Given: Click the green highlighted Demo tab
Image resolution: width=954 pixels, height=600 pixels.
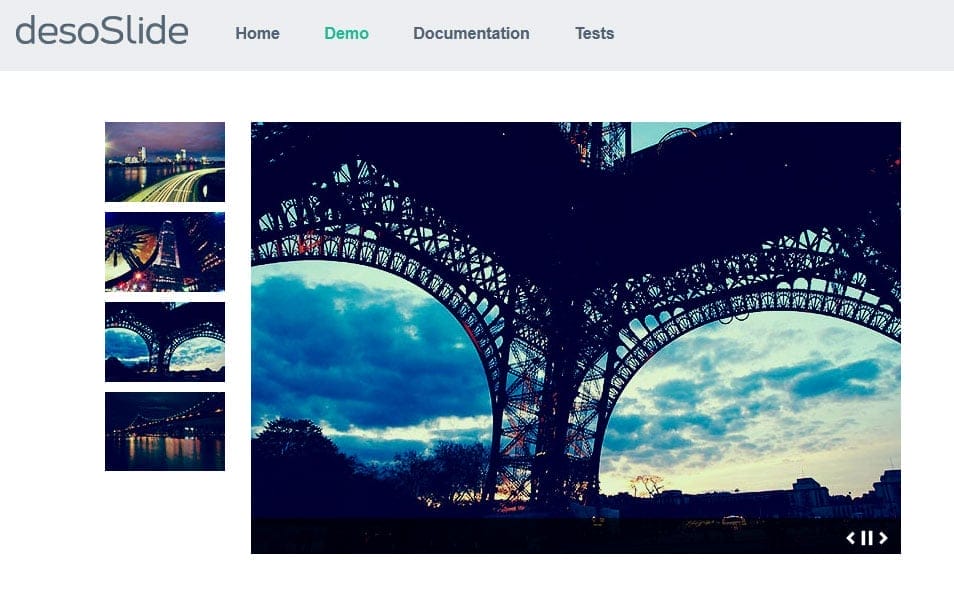Looking at the screenshot, I should pyautogui.click(x=346, y=33).
